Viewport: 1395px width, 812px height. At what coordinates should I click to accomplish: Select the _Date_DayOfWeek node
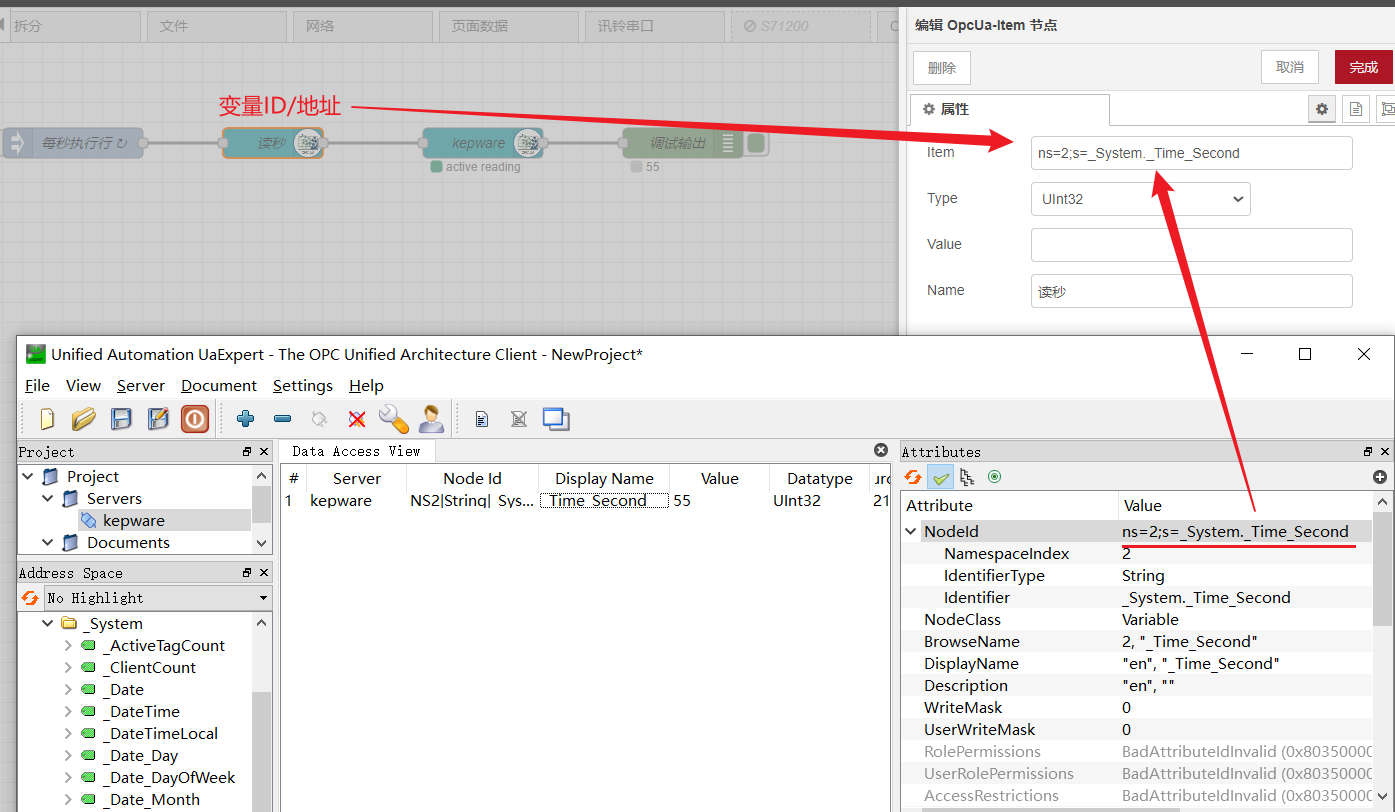click(169, 778)
